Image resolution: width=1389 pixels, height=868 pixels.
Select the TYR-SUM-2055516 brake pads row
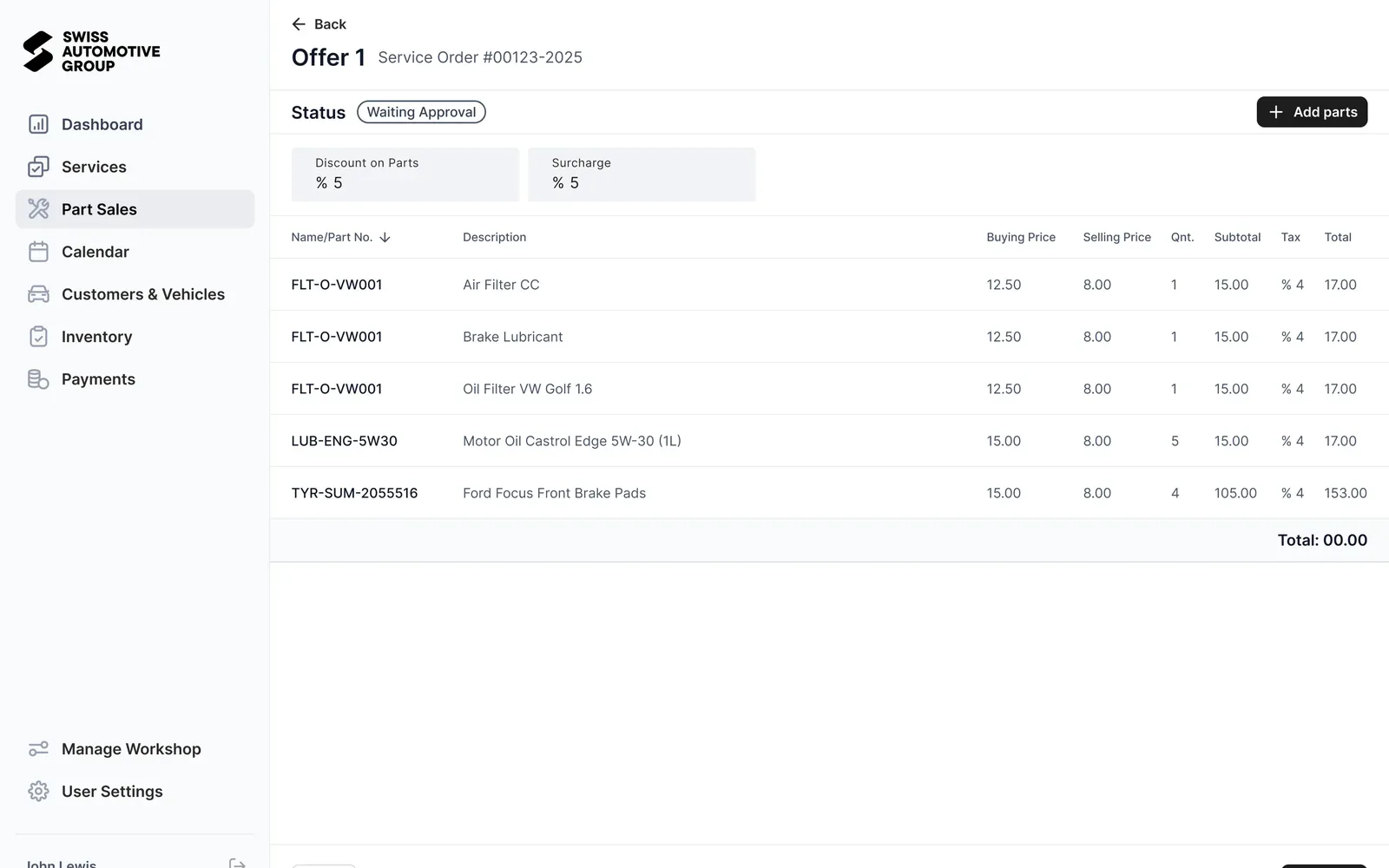(x=829, y=493)
